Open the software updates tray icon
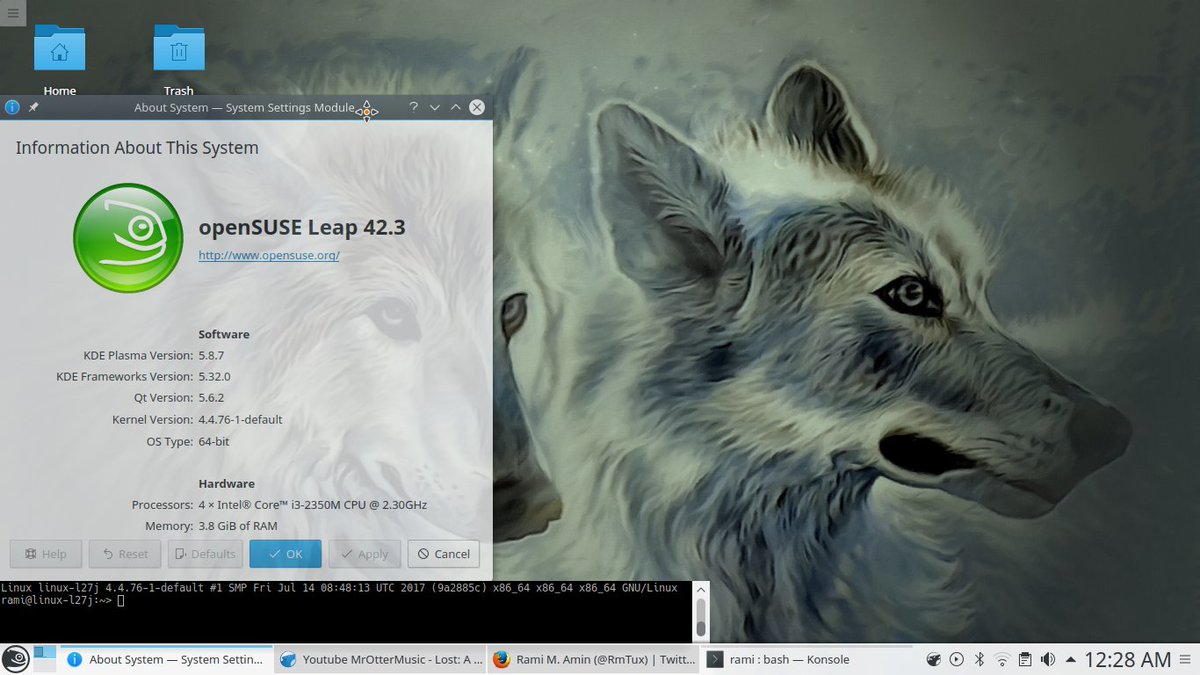Screen dimensions: 1200x675 [x=933, y=660]
